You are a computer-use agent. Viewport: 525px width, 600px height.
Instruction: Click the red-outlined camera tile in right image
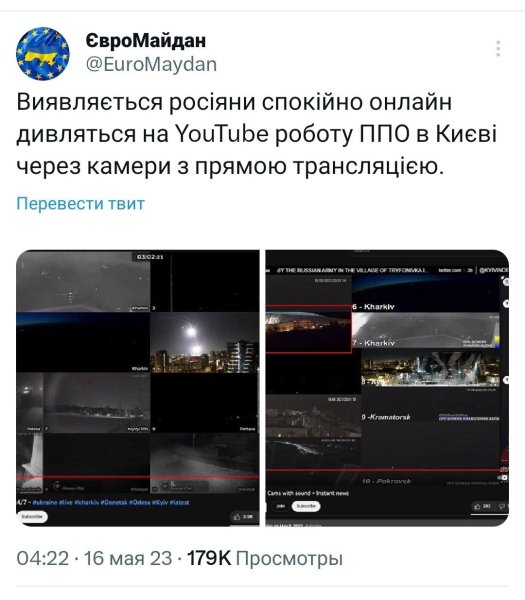tap(309, 329)
